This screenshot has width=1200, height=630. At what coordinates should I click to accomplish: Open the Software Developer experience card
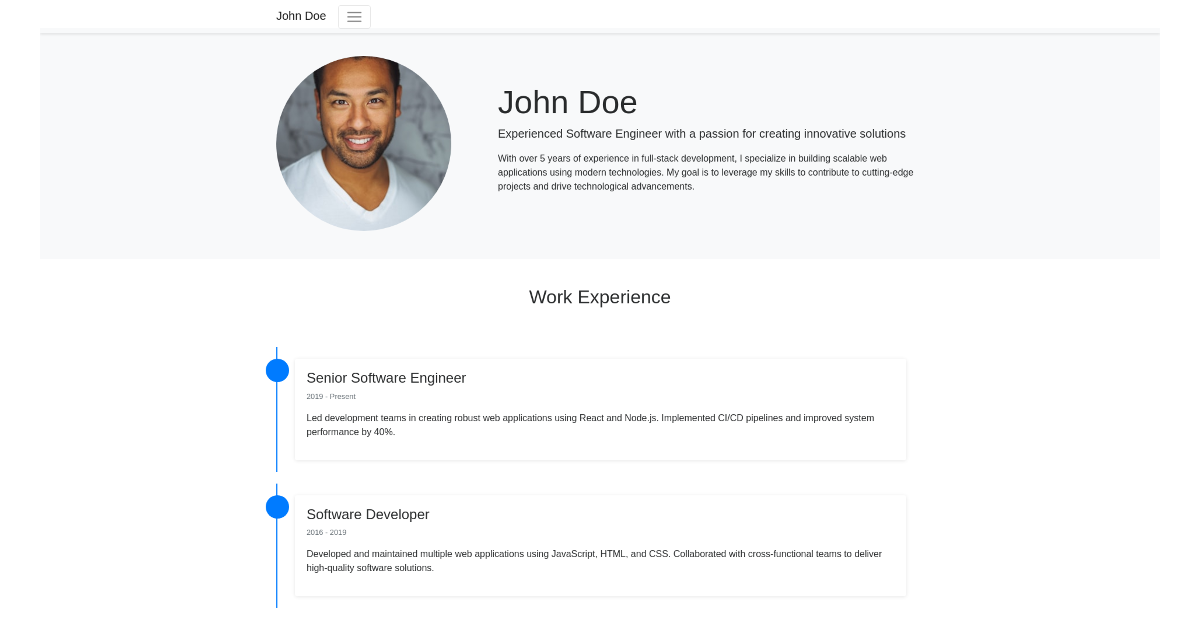coord(600,545)
